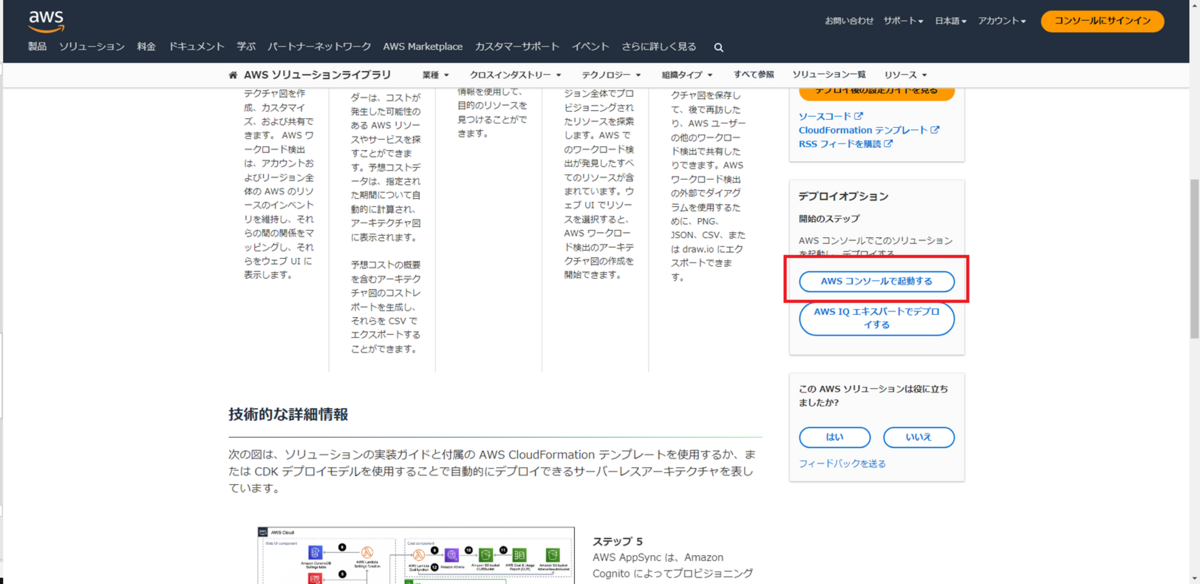Expand 業種 dropdown
1200x584 pixels.
436,75
